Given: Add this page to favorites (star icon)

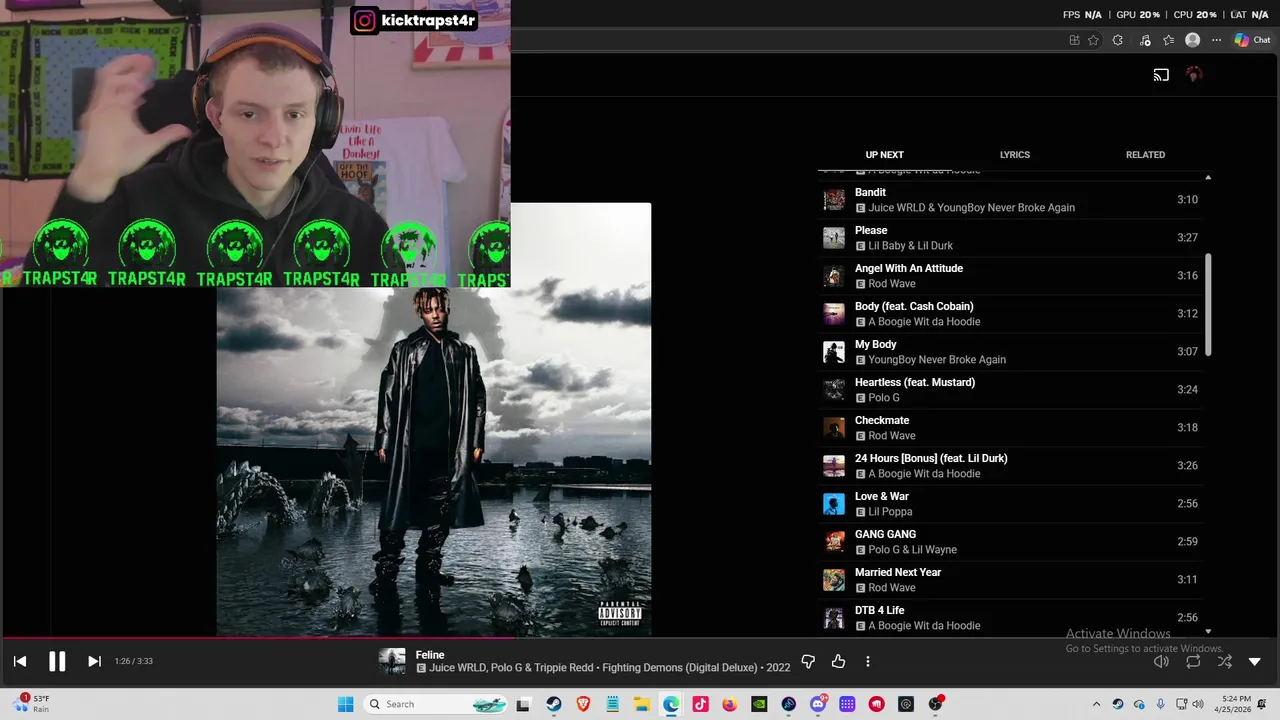Looking at the screenshot, I should (x=1094, y=40).
